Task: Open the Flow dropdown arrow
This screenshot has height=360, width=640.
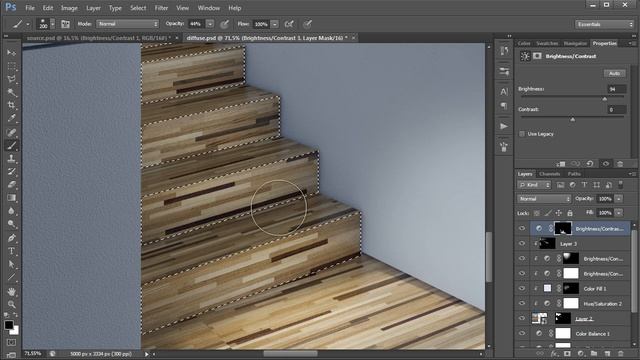Action: (x=275, y=24)
